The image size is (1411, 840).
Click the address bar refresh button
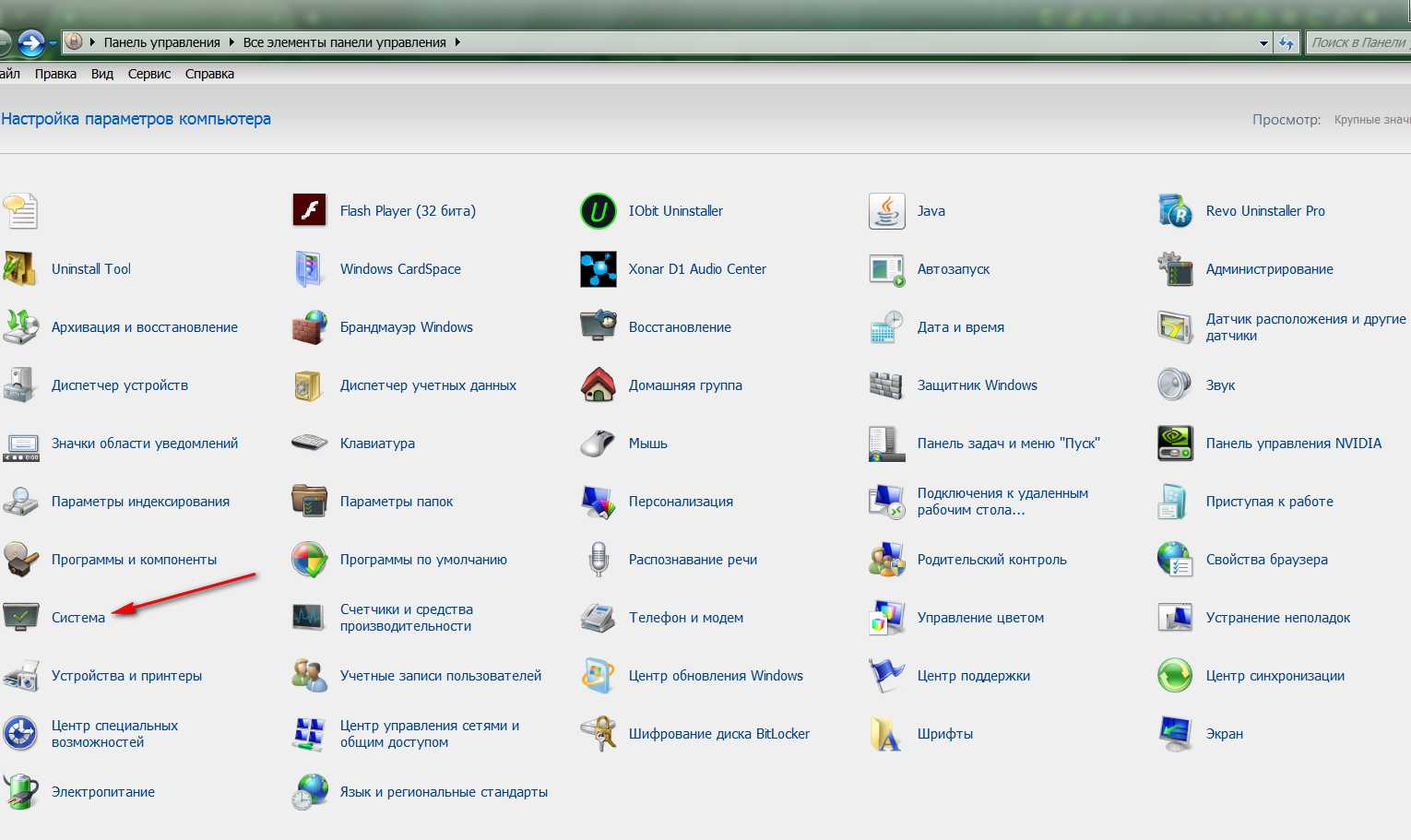pyautogui.click(x=1286, y=43)
